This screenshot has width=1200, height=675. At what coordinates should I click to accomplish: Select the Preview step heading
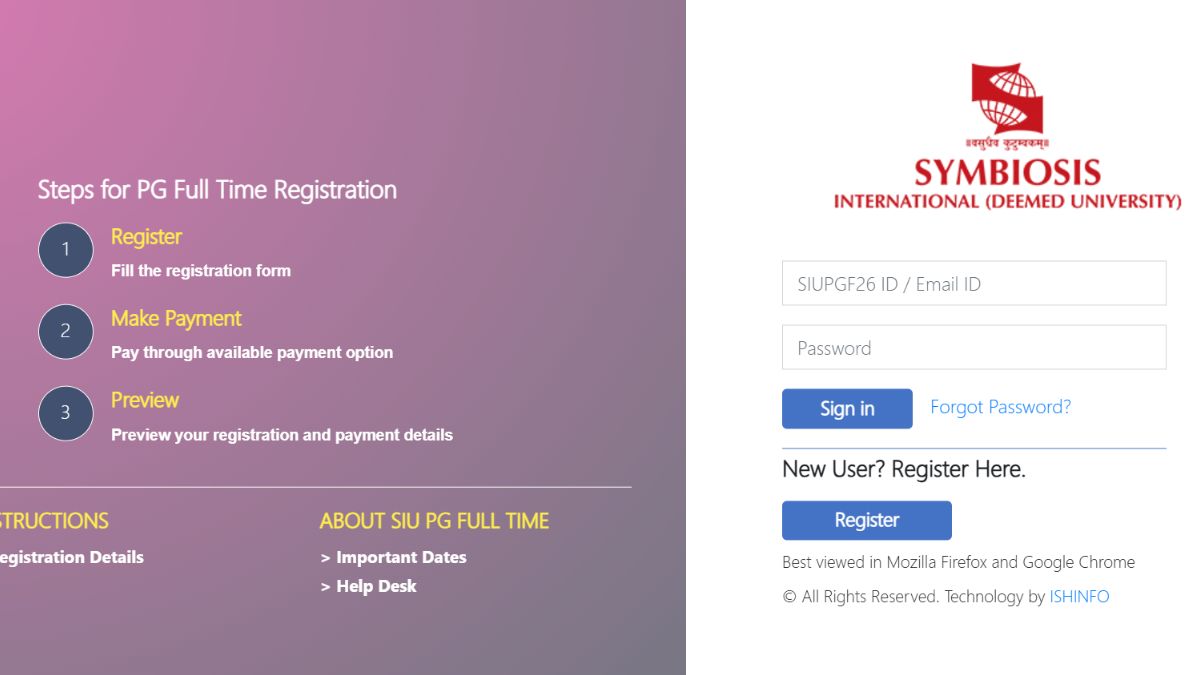[x=145, y=400]
